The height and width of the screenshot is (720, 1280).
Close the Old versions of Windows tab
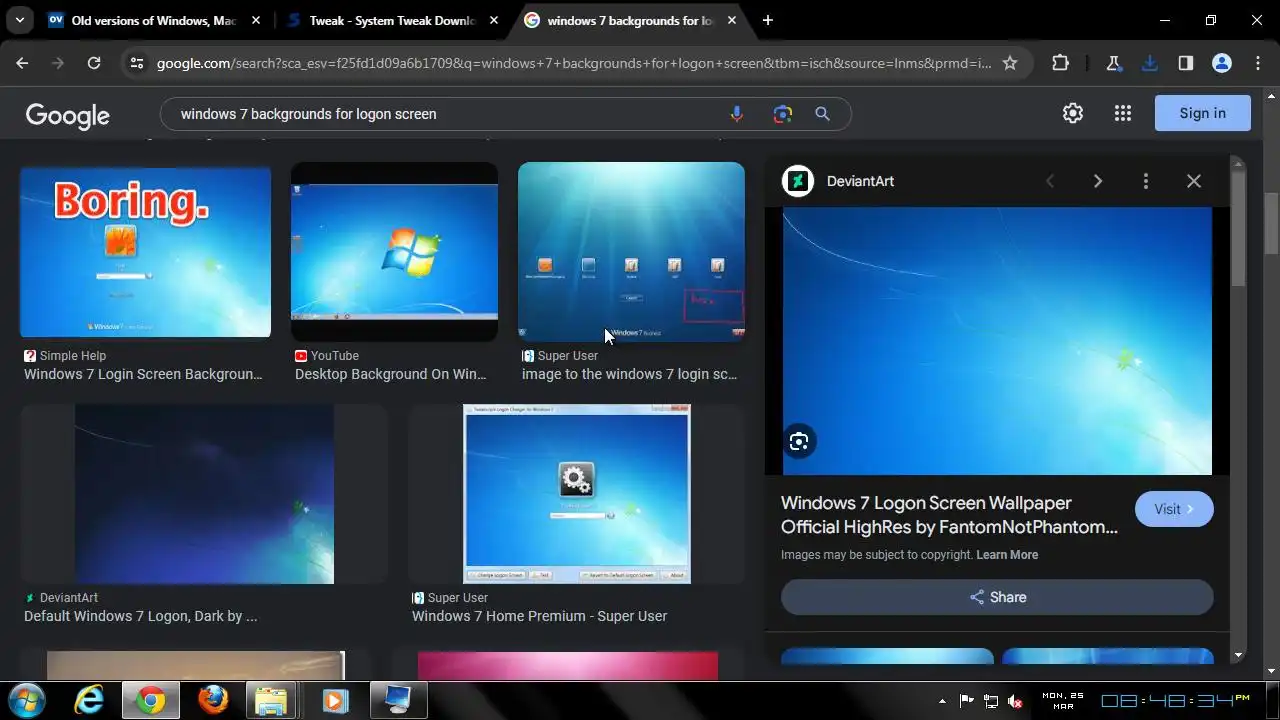[x=256, y=20]
